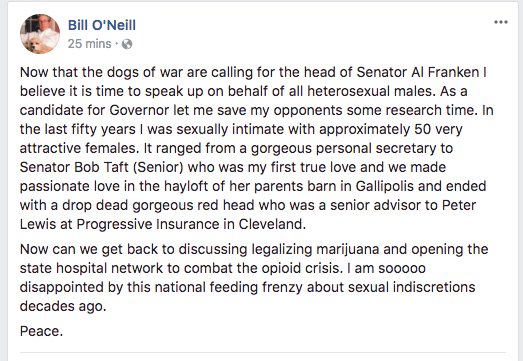Click the globe public privacy icon
The width and height of the screenshot is (523, 361).
[127, 44]
